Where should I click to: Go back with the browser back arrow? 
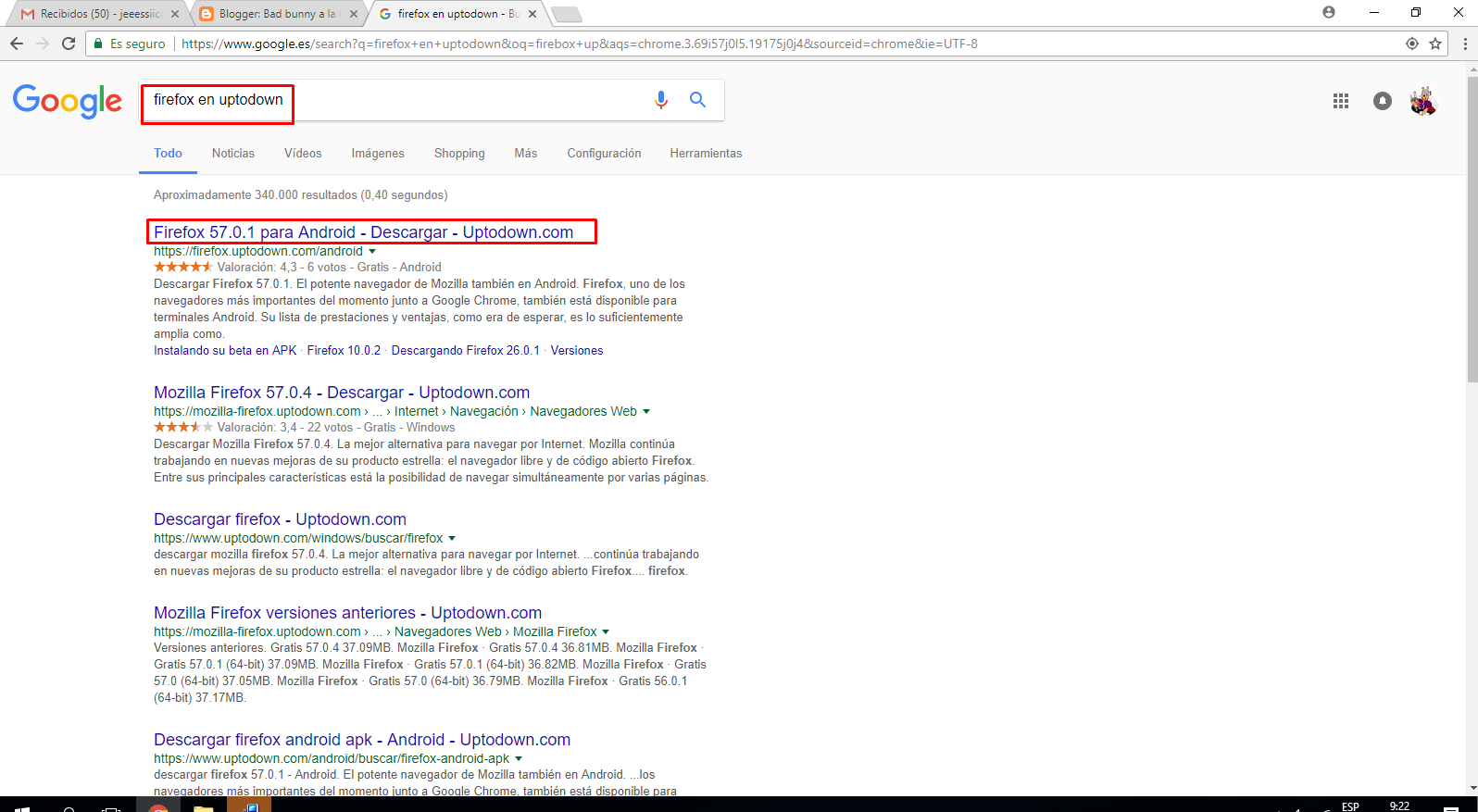click(x=17, y=44)
